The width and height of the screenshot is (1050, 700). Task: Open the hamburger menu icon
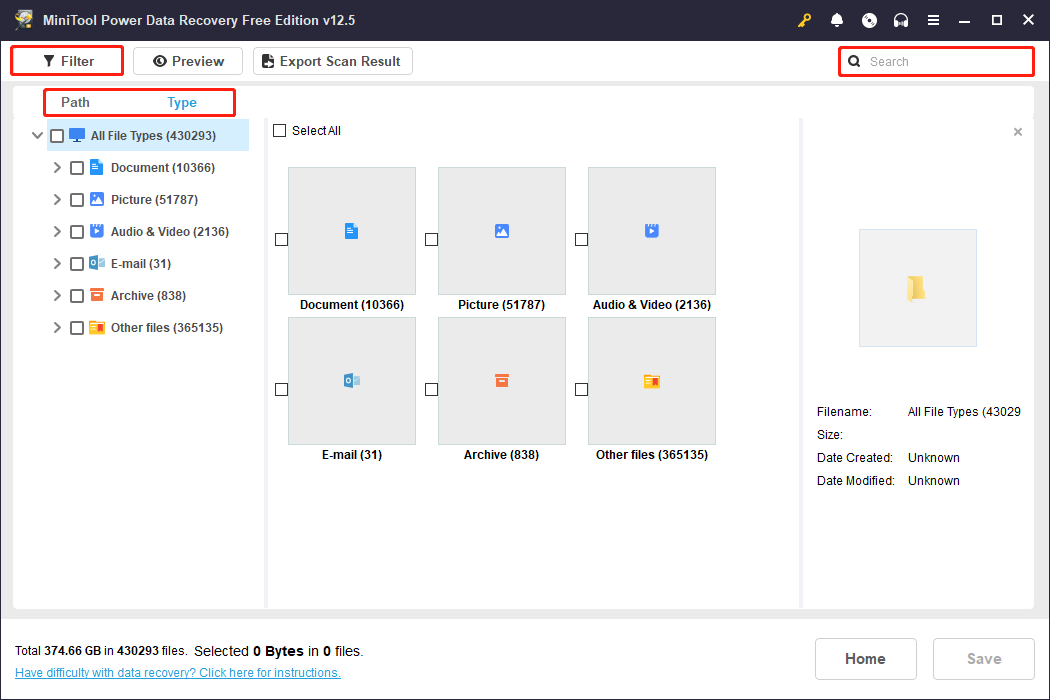click(933, 20)
